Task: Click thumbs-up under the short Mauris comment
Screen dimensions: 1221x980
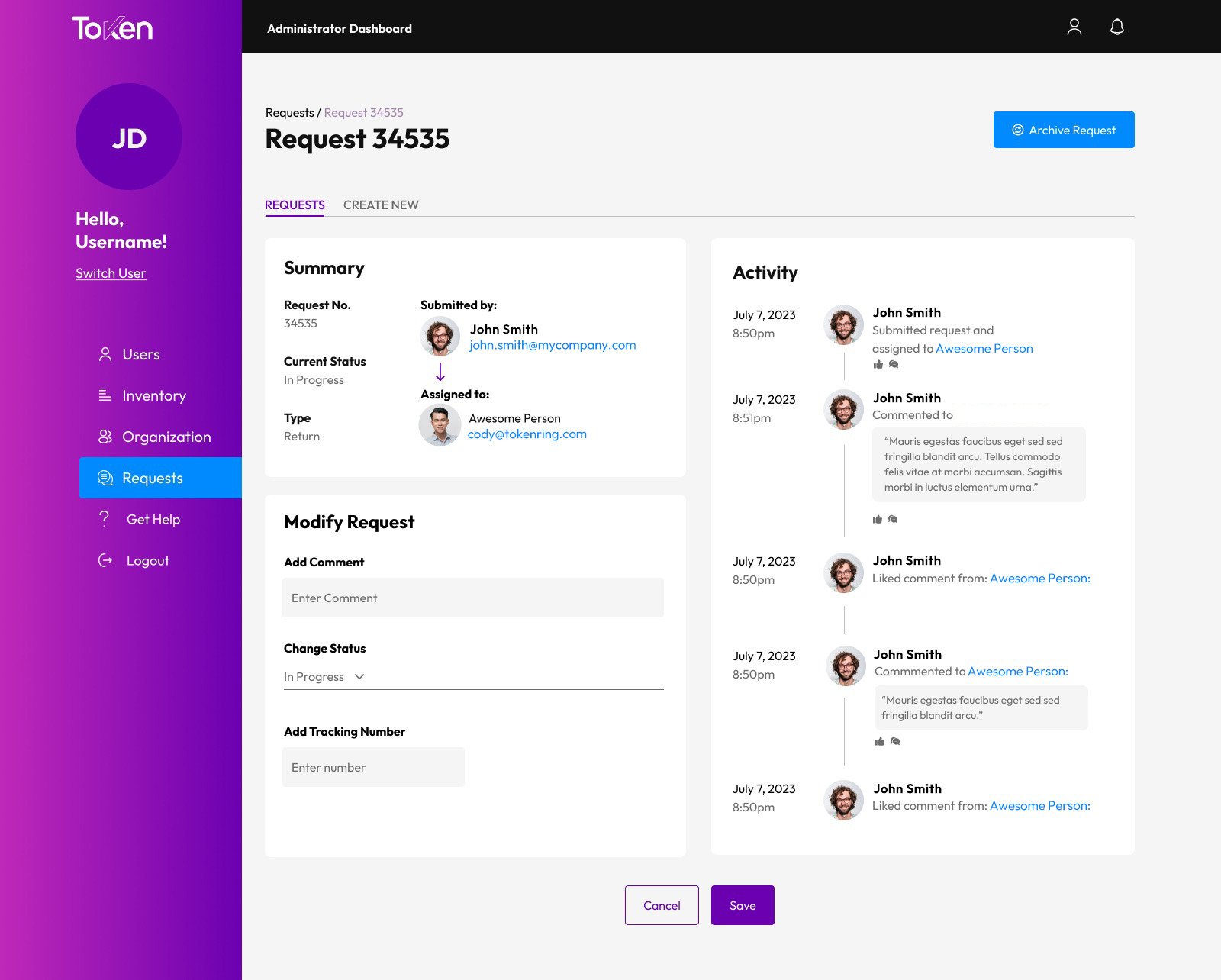Action: (x=879, y=742)
